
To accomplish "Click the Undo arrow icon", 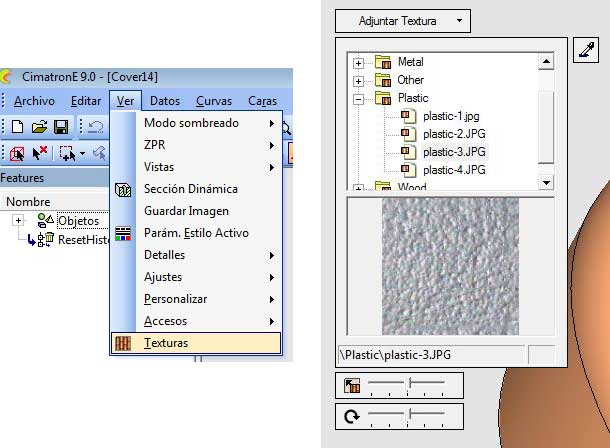I will [94, 127].
